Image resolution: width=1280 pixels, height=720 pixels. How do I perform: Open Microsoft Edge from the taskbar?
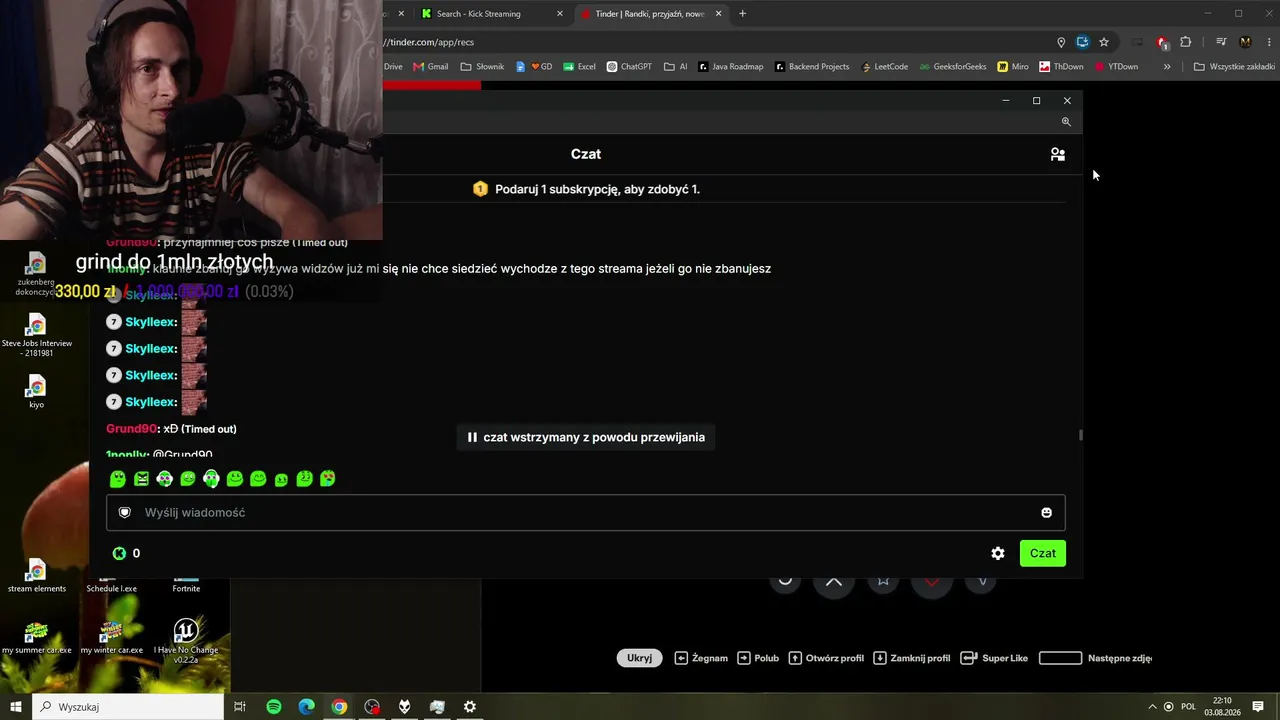tap(306, 707)
